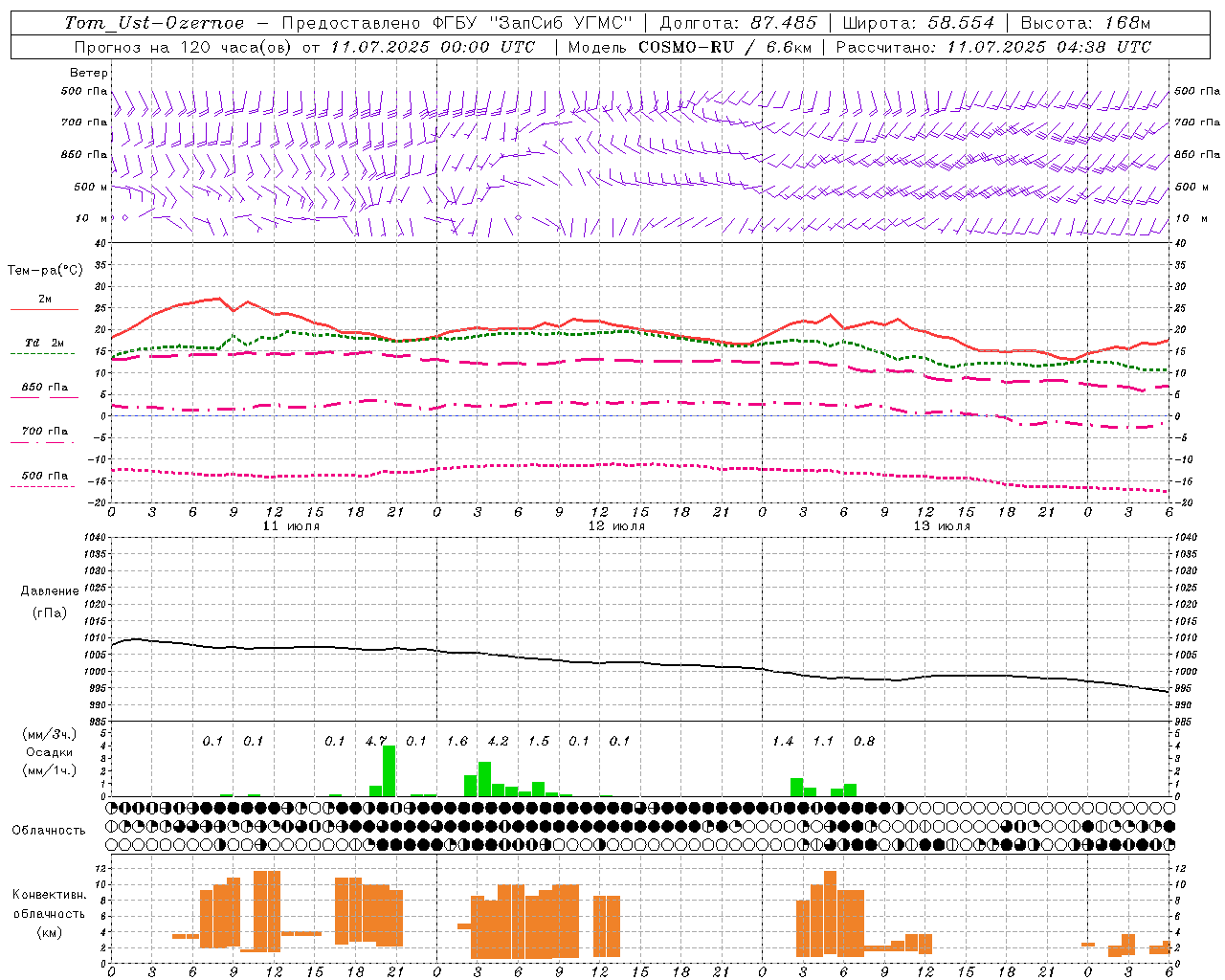Click the (км) unit under convective cloud label
This screenshot has height=980, width=1225.
[49, 932]
